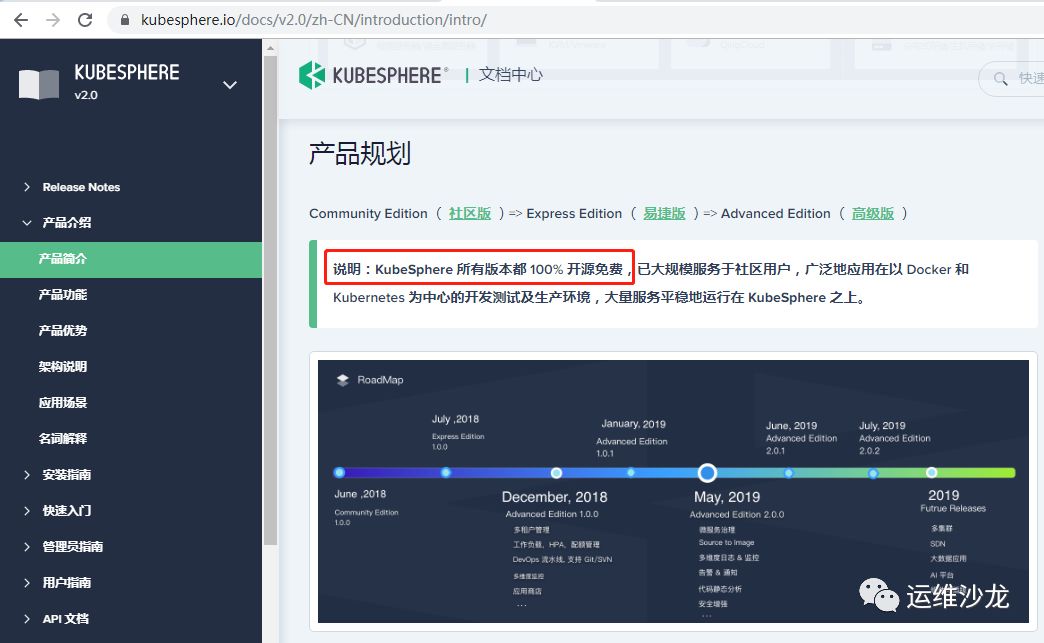Viewport: 1044px width, 643px height.
Task: Open 产品功能 page
Action: pyautogui.click(x=63, y=295)
